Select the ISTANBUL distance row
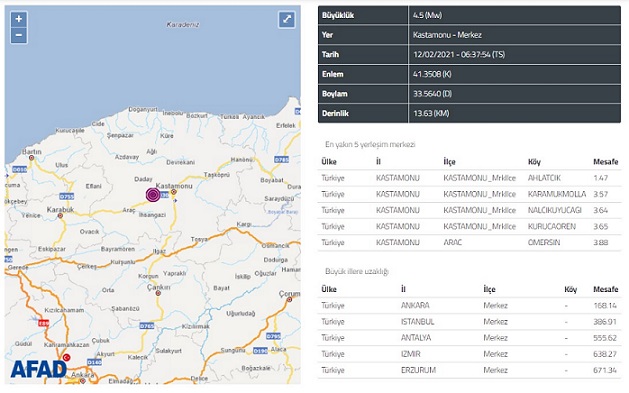Viewport: 629px width, 393px height. [x=469, y=322]
